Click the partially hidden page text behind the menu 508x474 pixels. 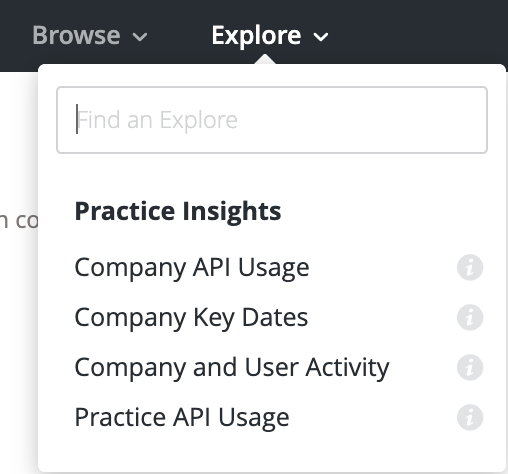click(19, 220)
